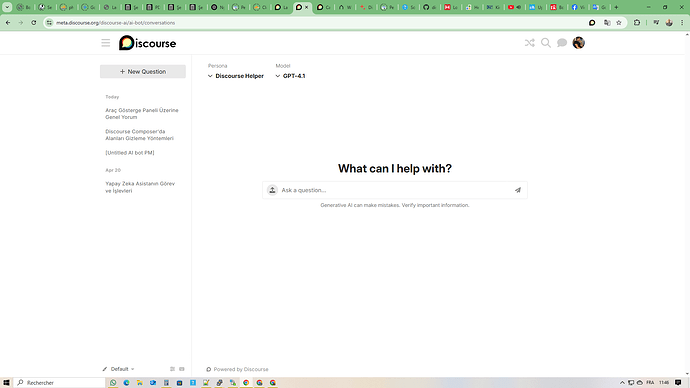Go forward in the browser
The width and height of the screenshot is (690, 388).
click(x=21, y=22)
